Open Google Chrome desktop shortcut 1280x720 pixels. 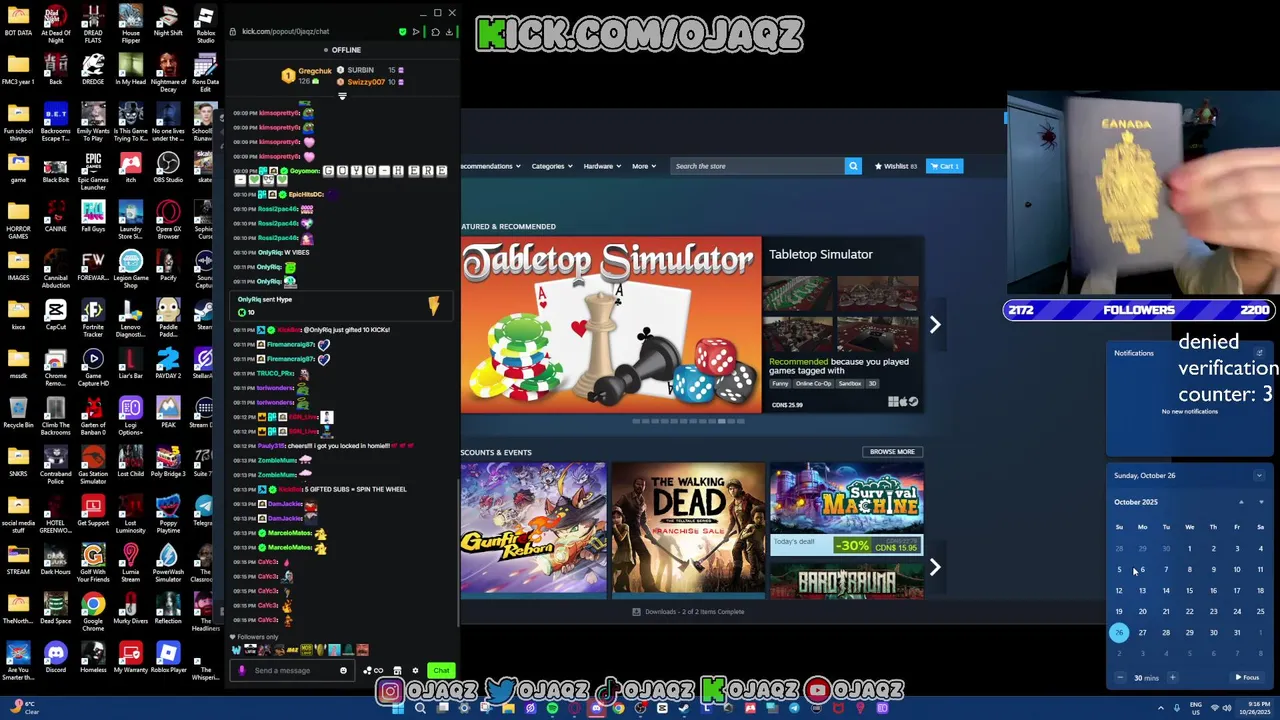coord(93,612)
